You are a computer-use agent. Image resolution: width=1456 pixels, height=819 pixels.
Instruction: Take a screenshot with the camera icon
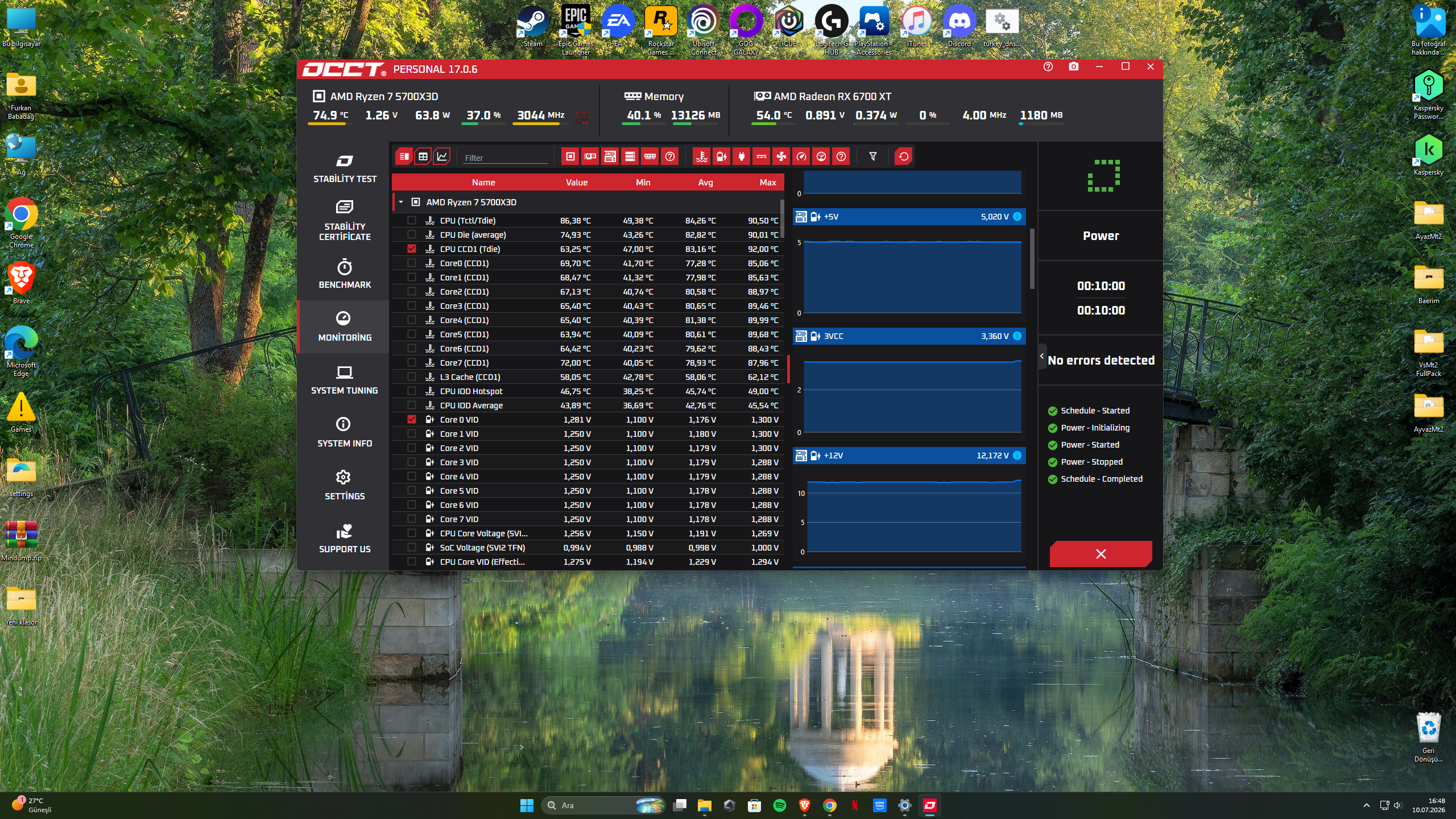coord(1074,67)
